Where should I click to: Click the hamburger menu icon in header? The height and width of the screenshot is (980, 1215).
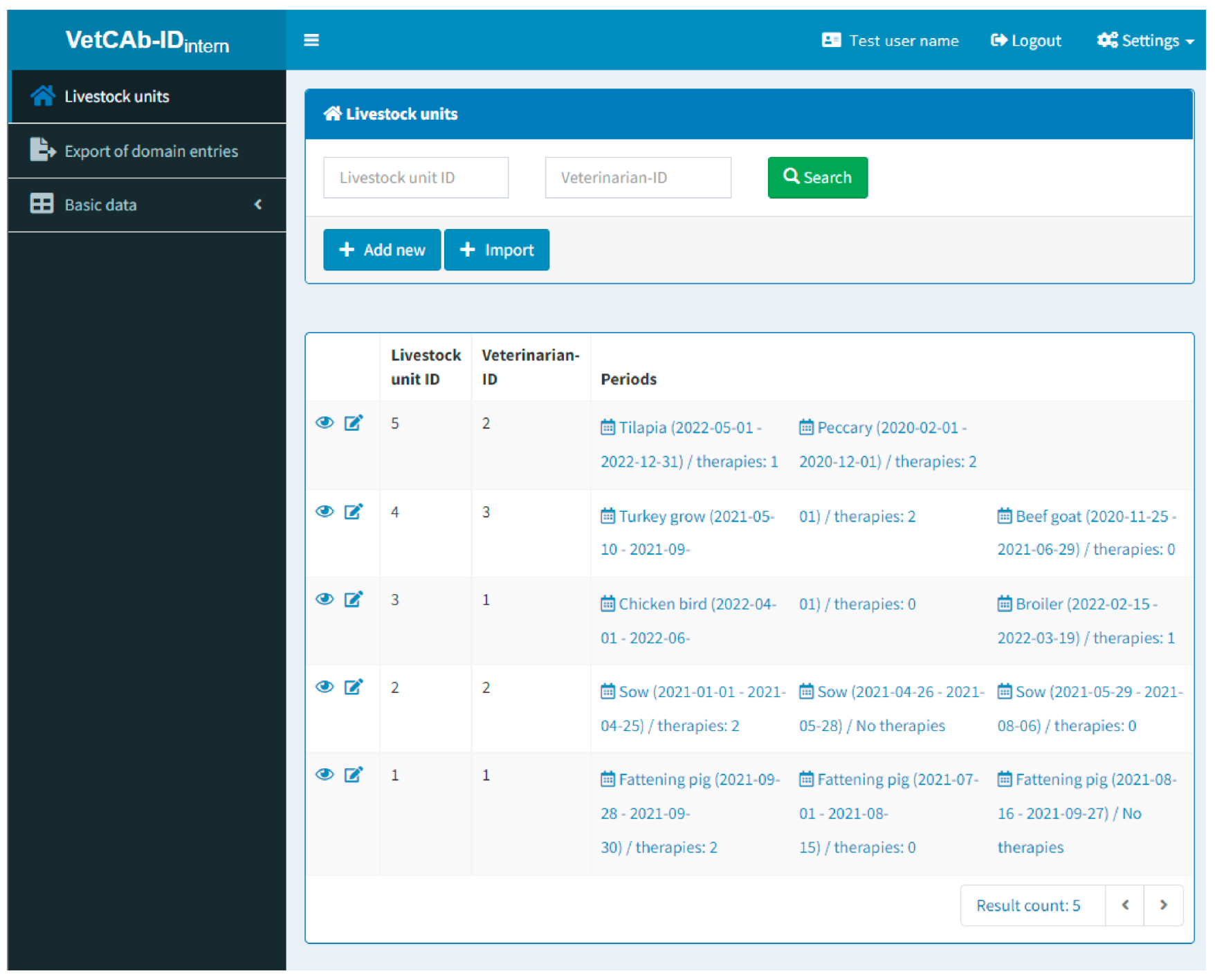coord(311,40)
